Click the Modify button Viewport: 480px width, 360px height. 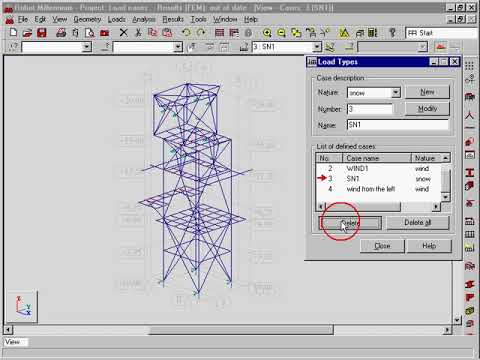point(427,108)
